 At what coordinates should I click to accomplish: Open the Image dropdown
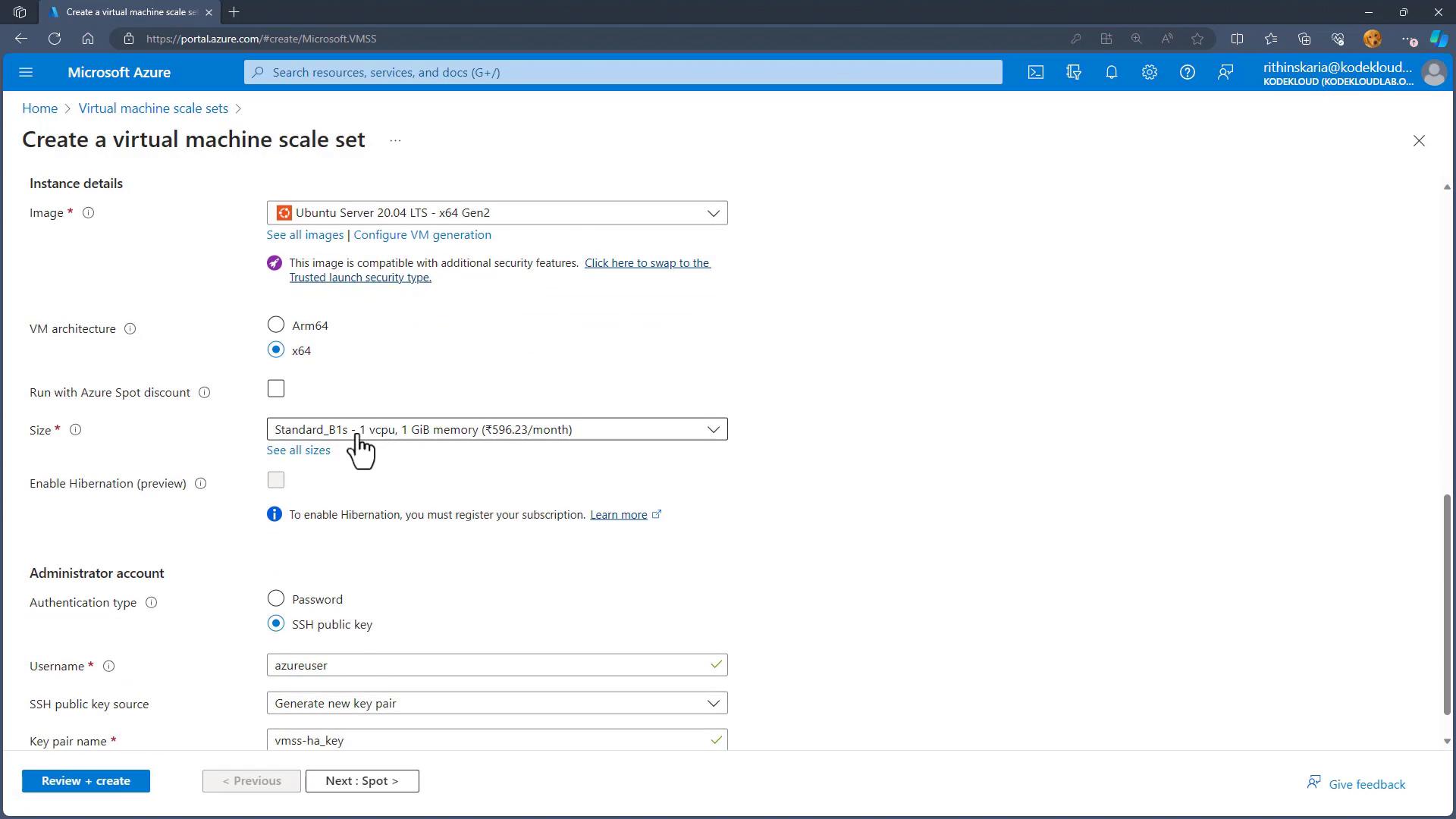coord(497,213)
